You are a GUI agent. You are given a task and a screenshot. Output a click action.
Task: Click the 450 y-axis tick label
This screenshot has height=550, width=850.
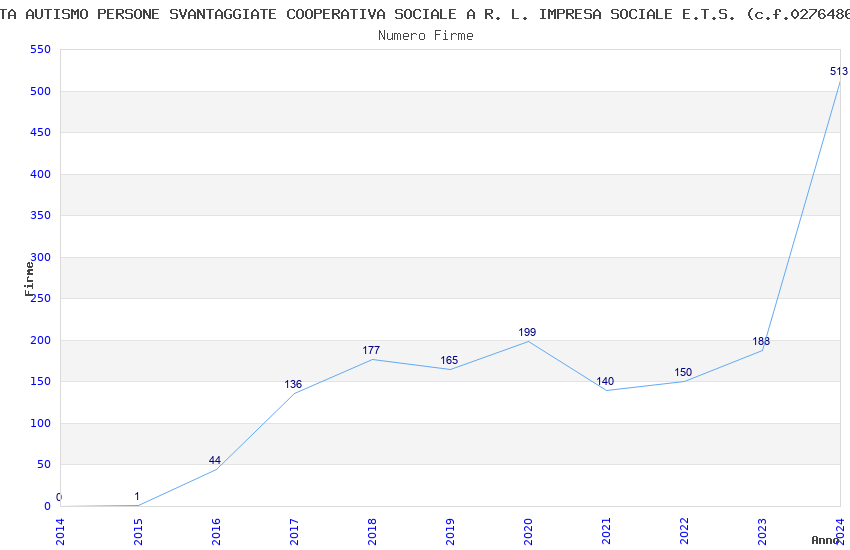(x=41, y=132)
